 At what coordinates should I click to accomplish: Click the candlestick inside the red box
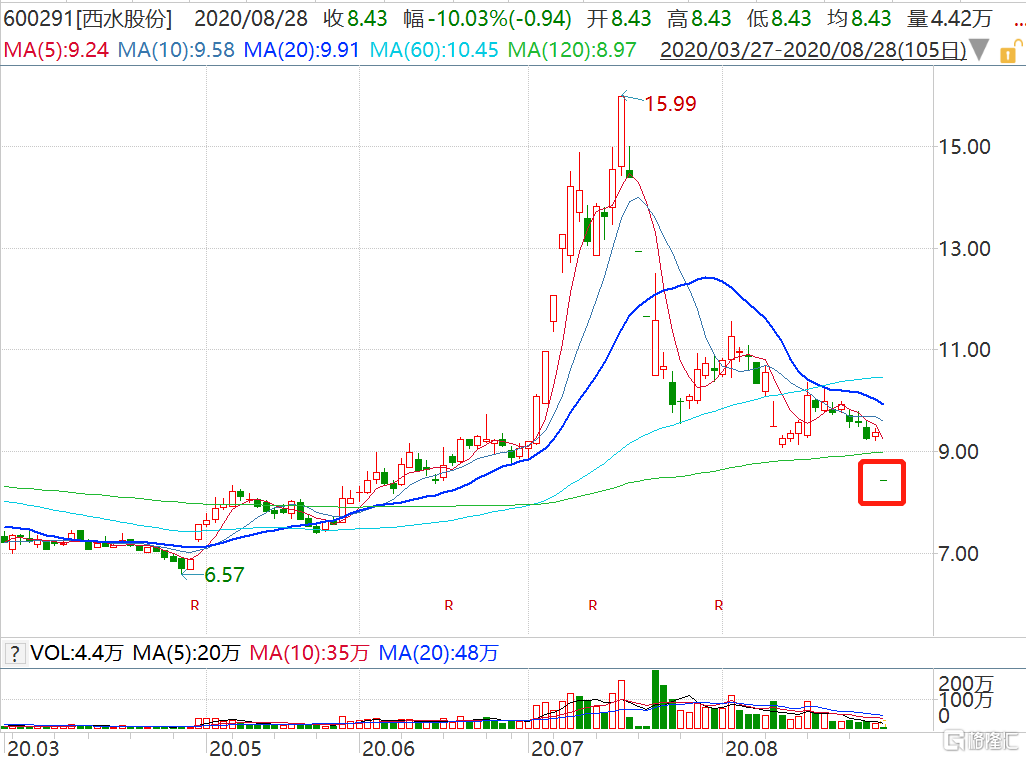pyautogui.click(x=883, y=480)
